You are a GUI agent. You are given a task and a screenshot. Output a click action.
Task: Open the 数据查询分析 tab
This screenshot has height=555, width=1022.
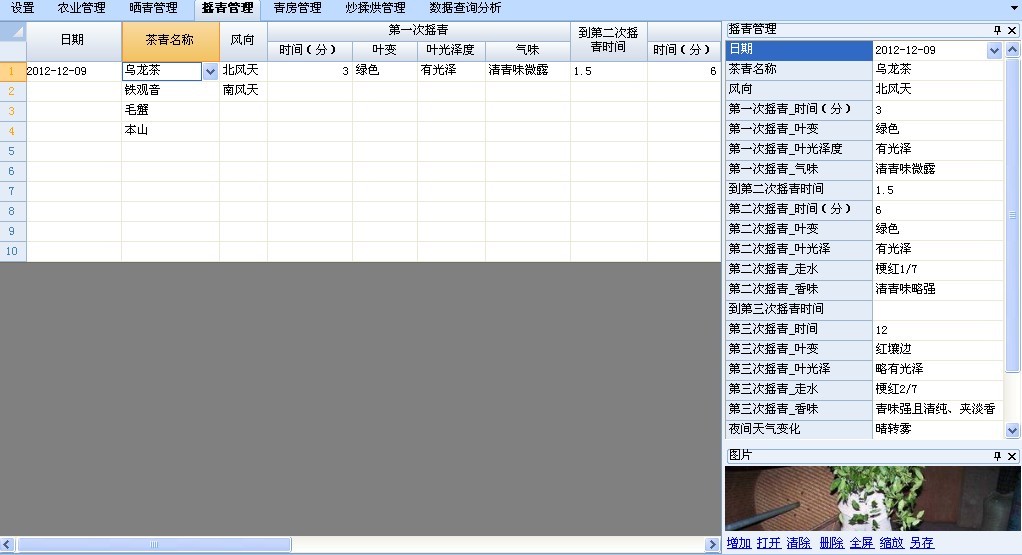click(x=465, y=8)
